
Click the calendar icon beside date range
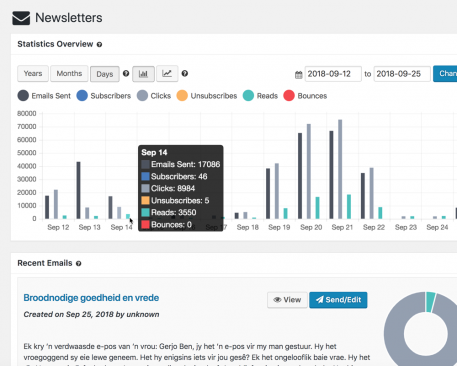coord(299,74)
